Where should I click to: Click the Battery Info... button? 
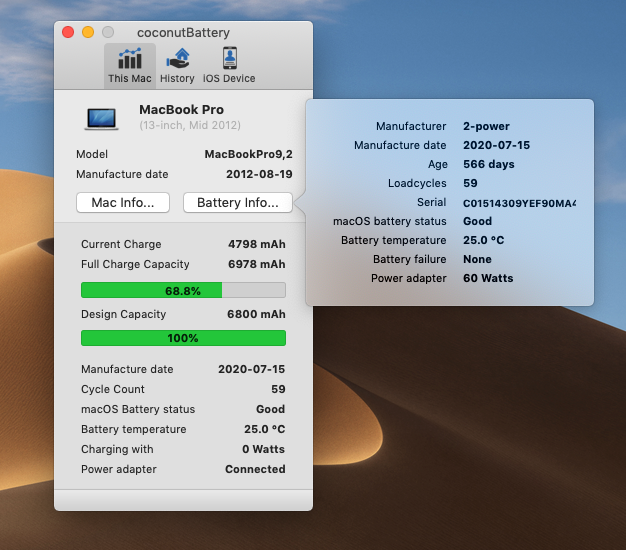pyautogui.click(x=238, y=203)
